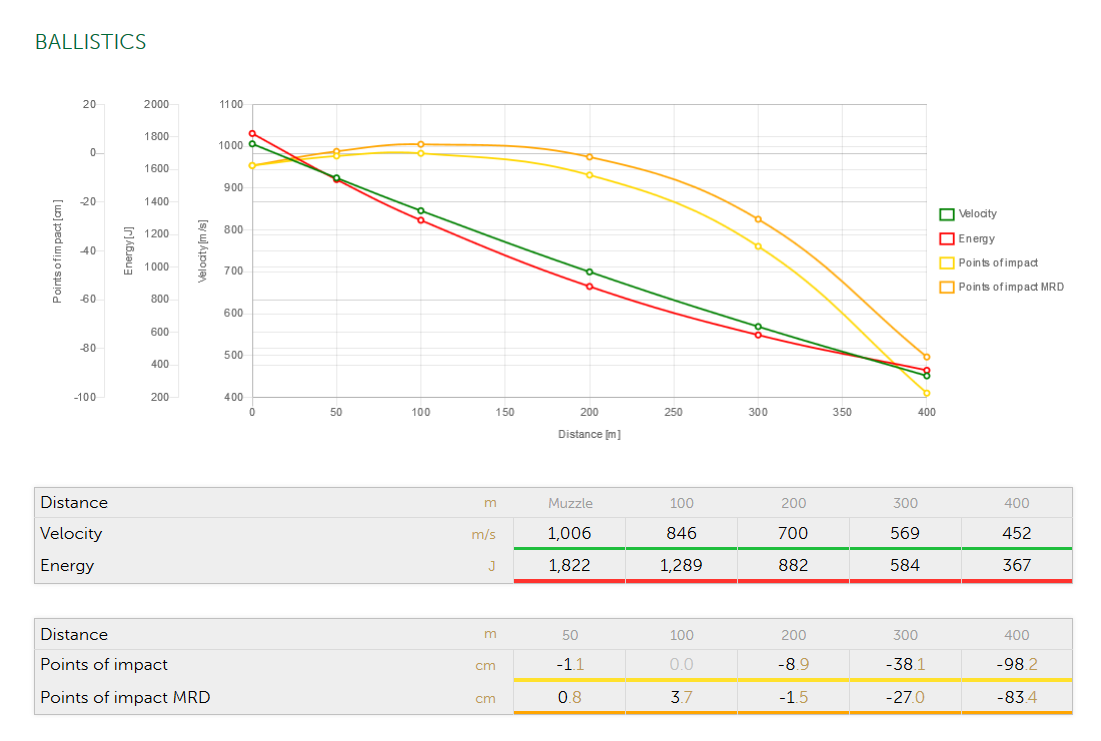Click the yellow Points of impact legend swatch

946,263
